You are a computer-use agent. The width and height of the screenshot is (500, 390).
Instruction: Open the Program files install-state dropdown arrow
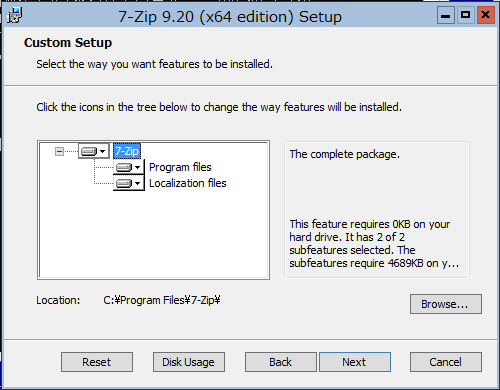138,167
